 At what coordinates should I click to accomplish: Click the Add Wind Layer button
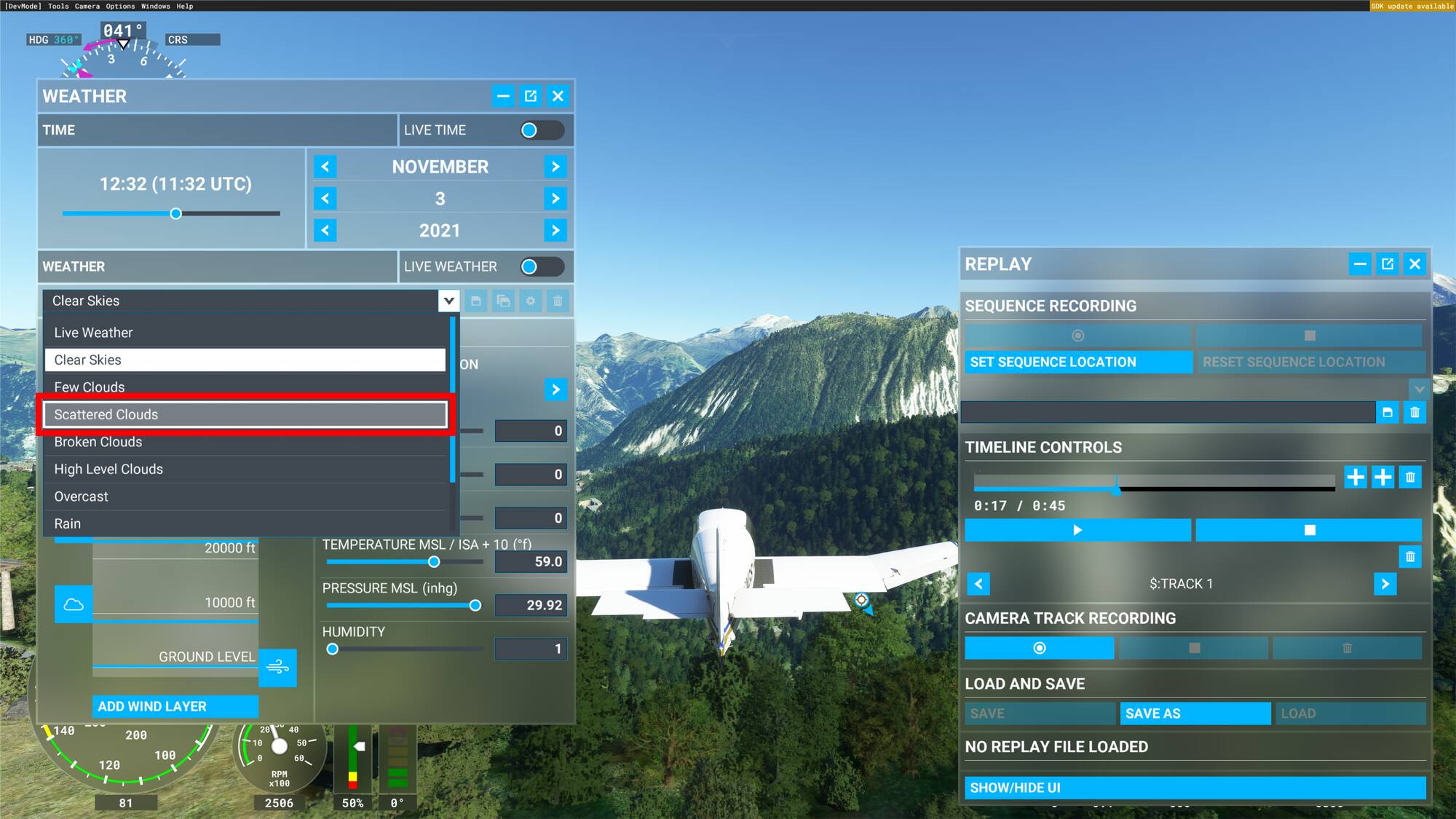(x=175, y=706)
